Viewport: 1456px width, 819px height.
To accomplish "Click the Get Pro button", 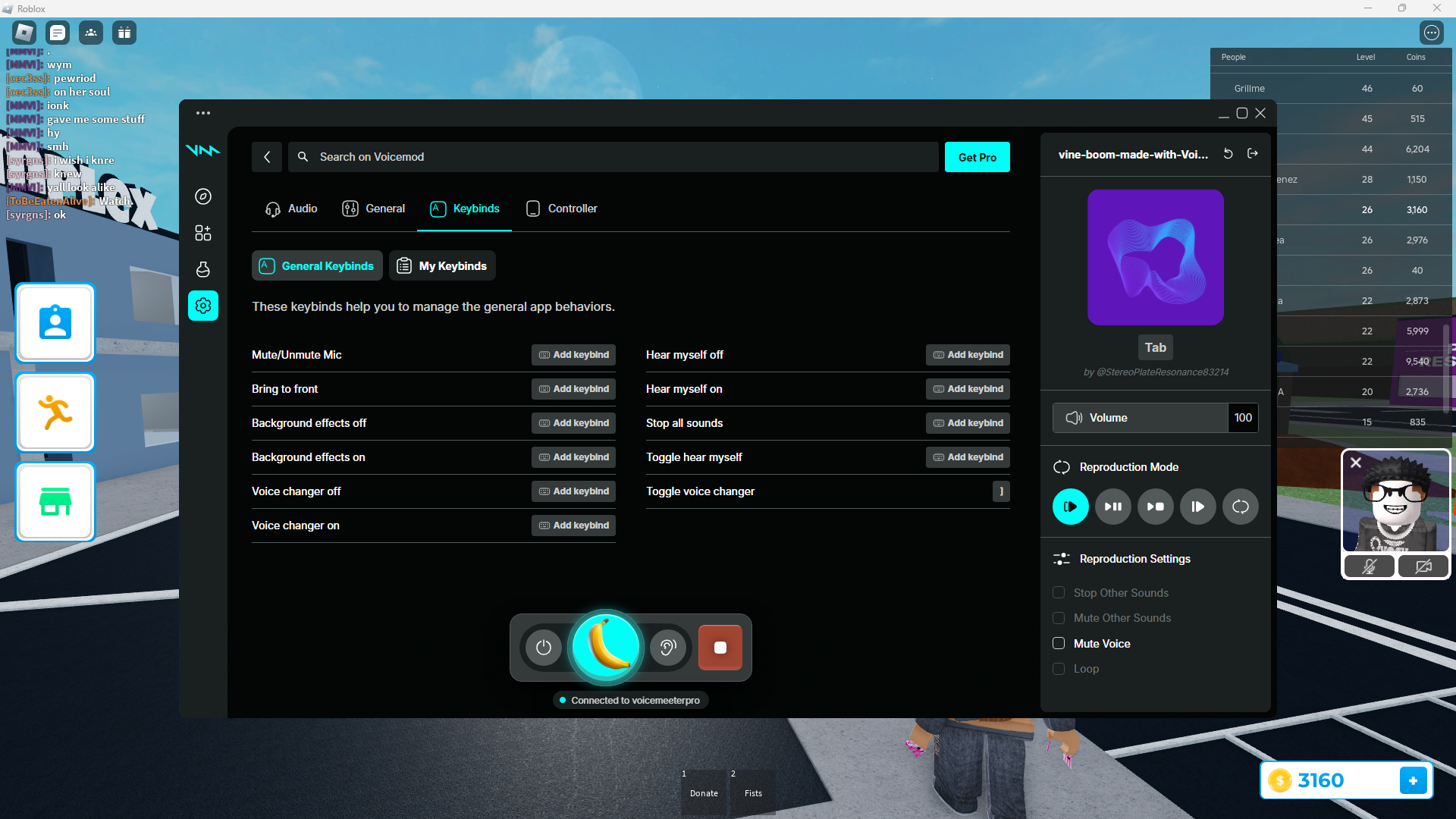I will (x=977, y=157).
